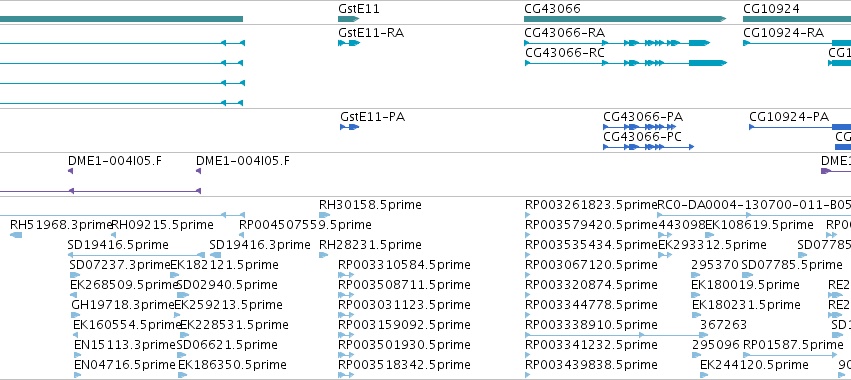This screenshot has width=851, height=380.
Task: Select the GstE11 gene bar
Action: click(x=348, y=19)
